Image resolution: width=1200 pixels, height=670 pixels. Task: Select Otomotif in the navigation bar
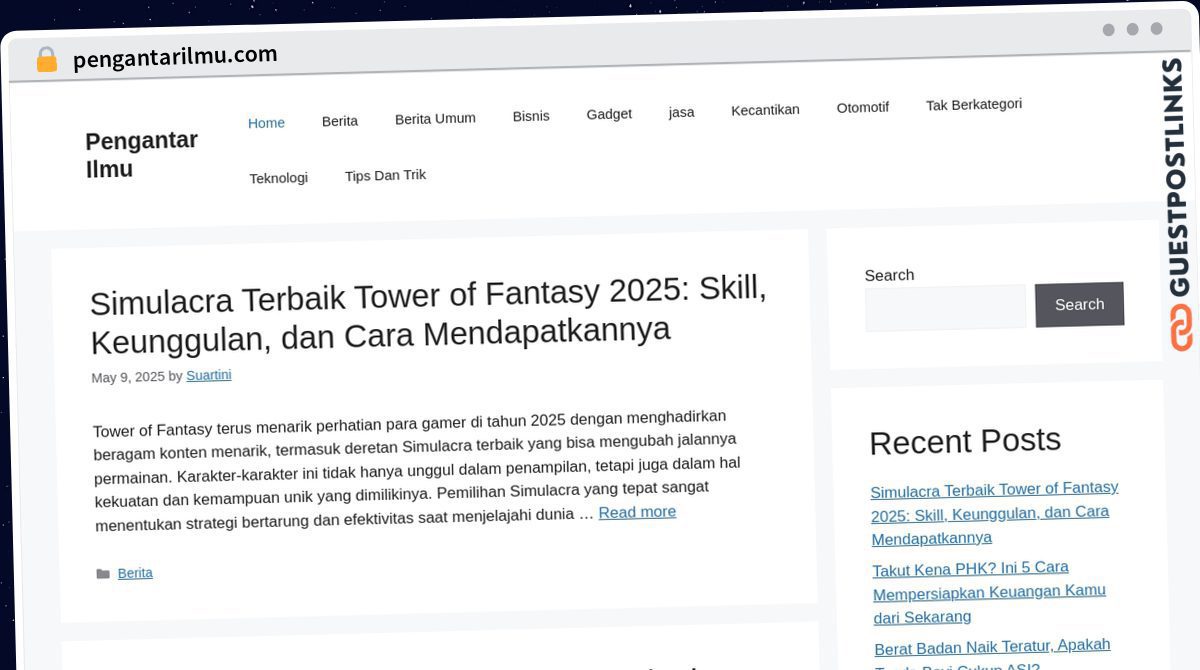[862, 107]
